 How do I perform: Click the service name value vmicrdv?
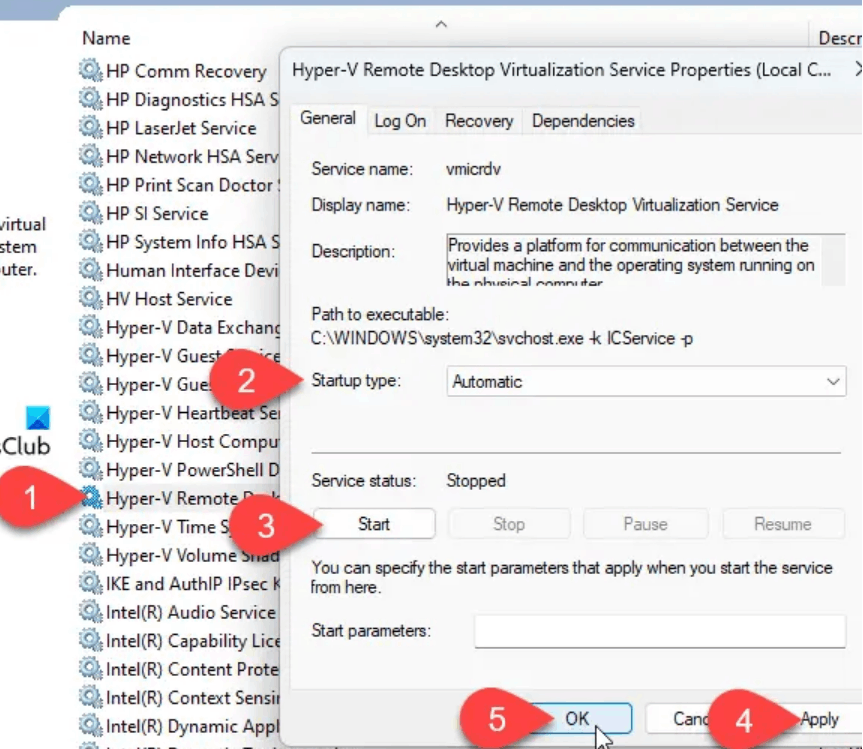[473, 169]
